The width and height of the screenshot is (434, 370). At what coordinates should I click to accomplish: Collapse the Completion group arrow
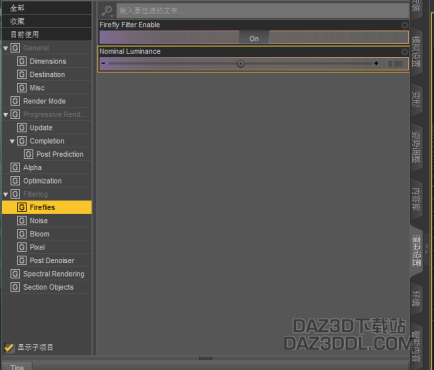pos(12,141)
